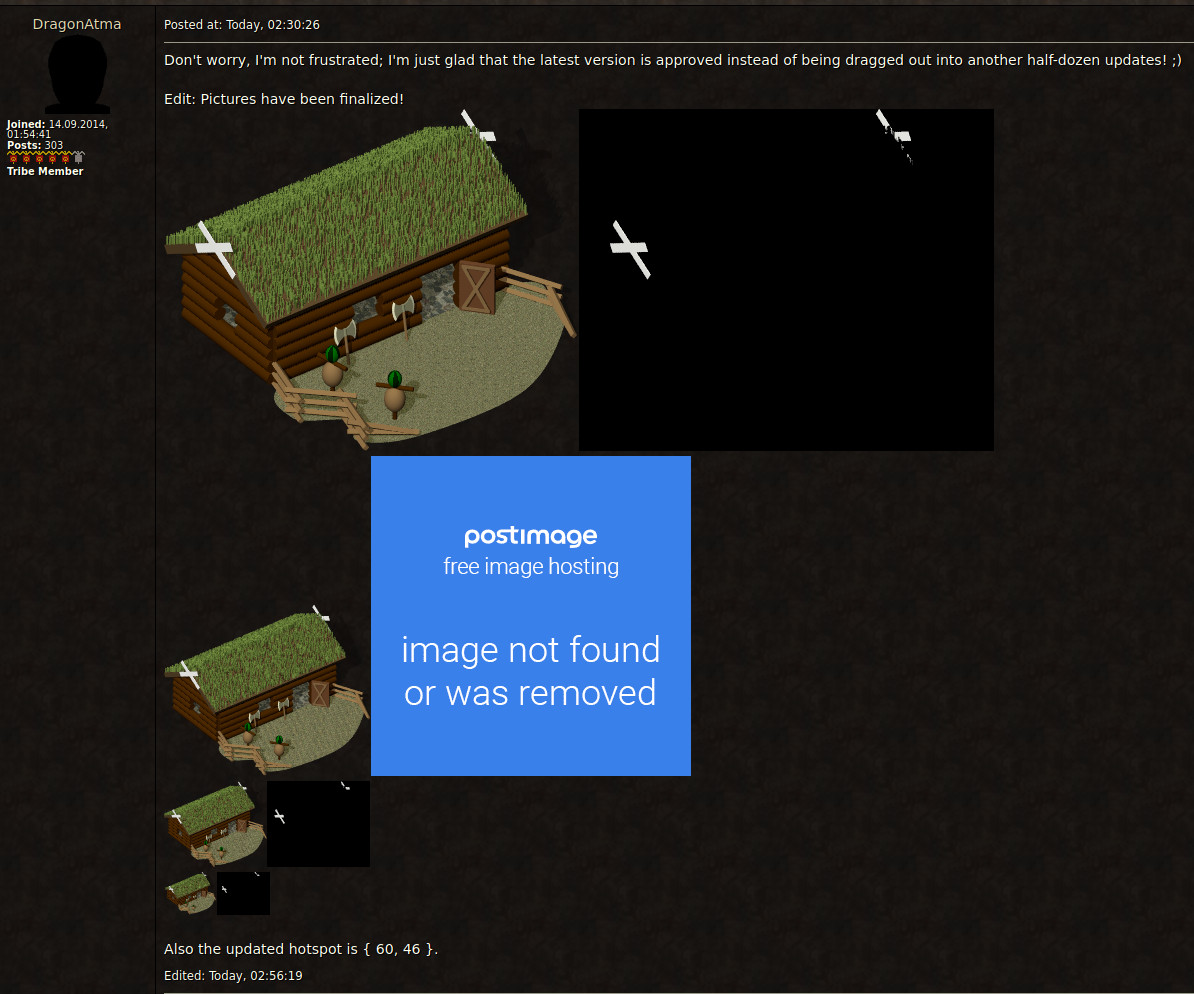Screen dimensions: 1194x994
Task: Click the 'image not found or was removed' text
Action: (530, 671)
